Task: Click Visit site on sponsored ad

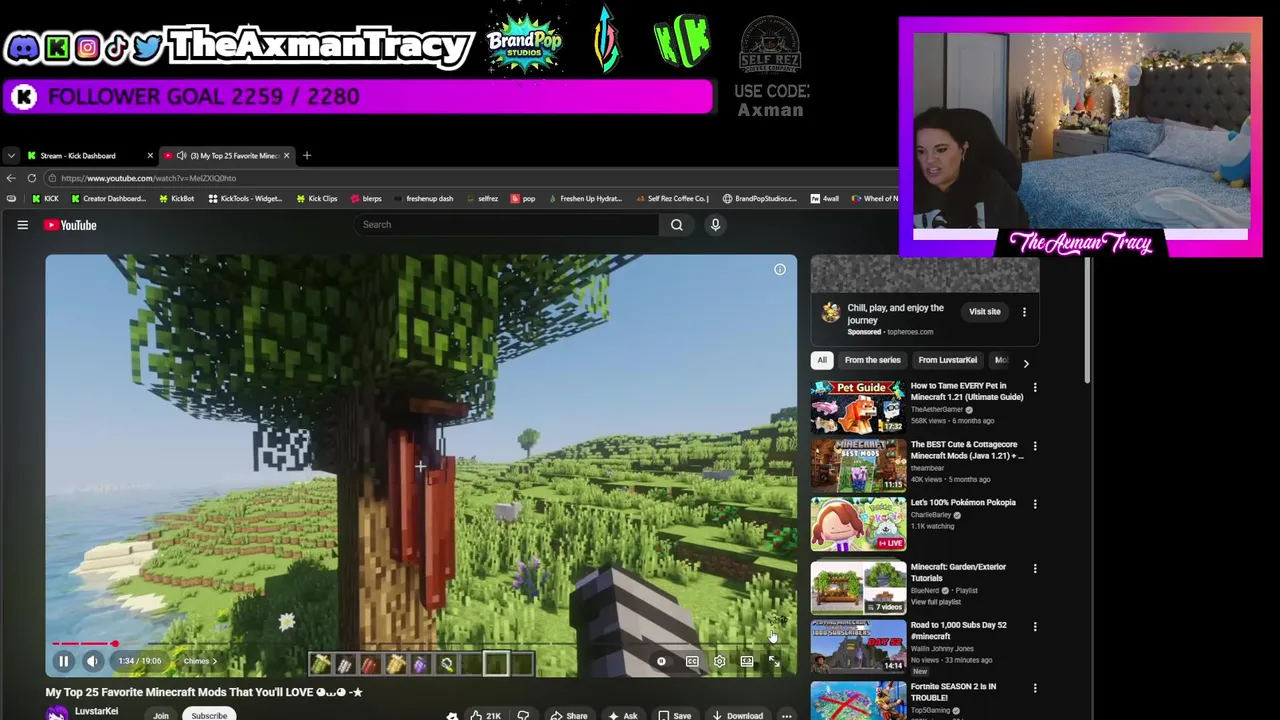Action: 984,312
